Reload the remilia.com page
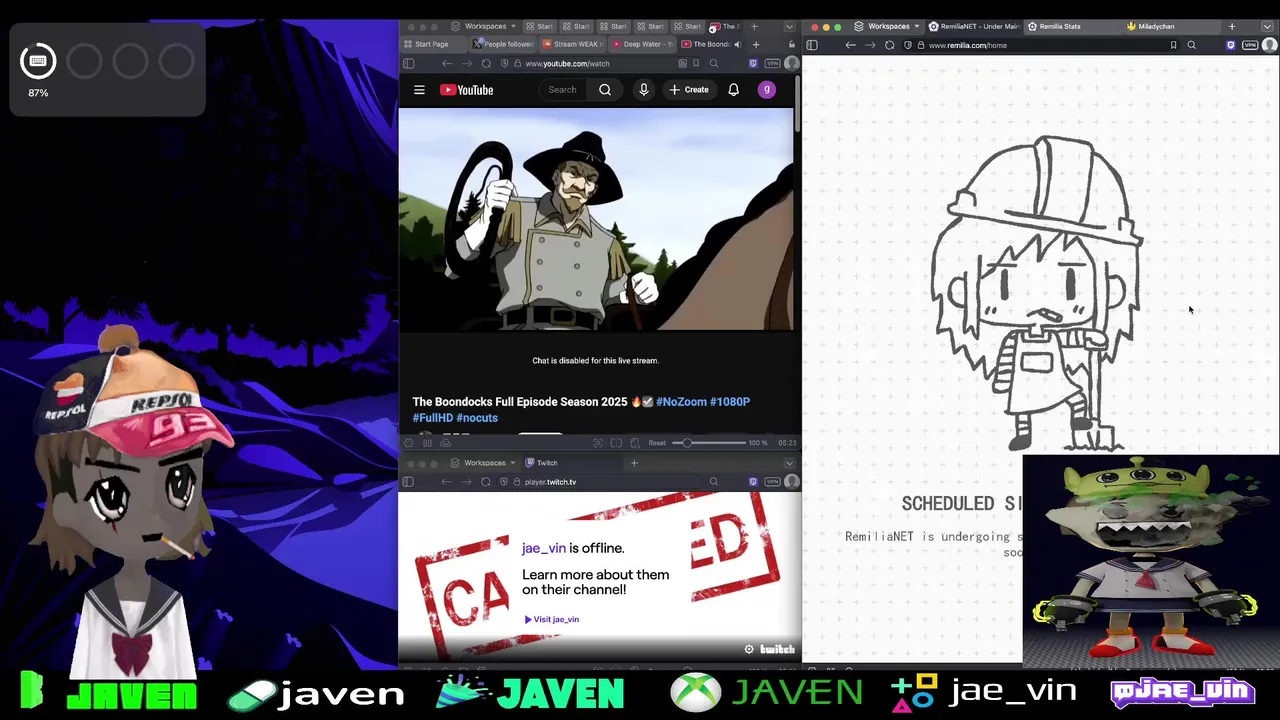The width and height of the screenshot is (1280, 720). click(889, 45)
